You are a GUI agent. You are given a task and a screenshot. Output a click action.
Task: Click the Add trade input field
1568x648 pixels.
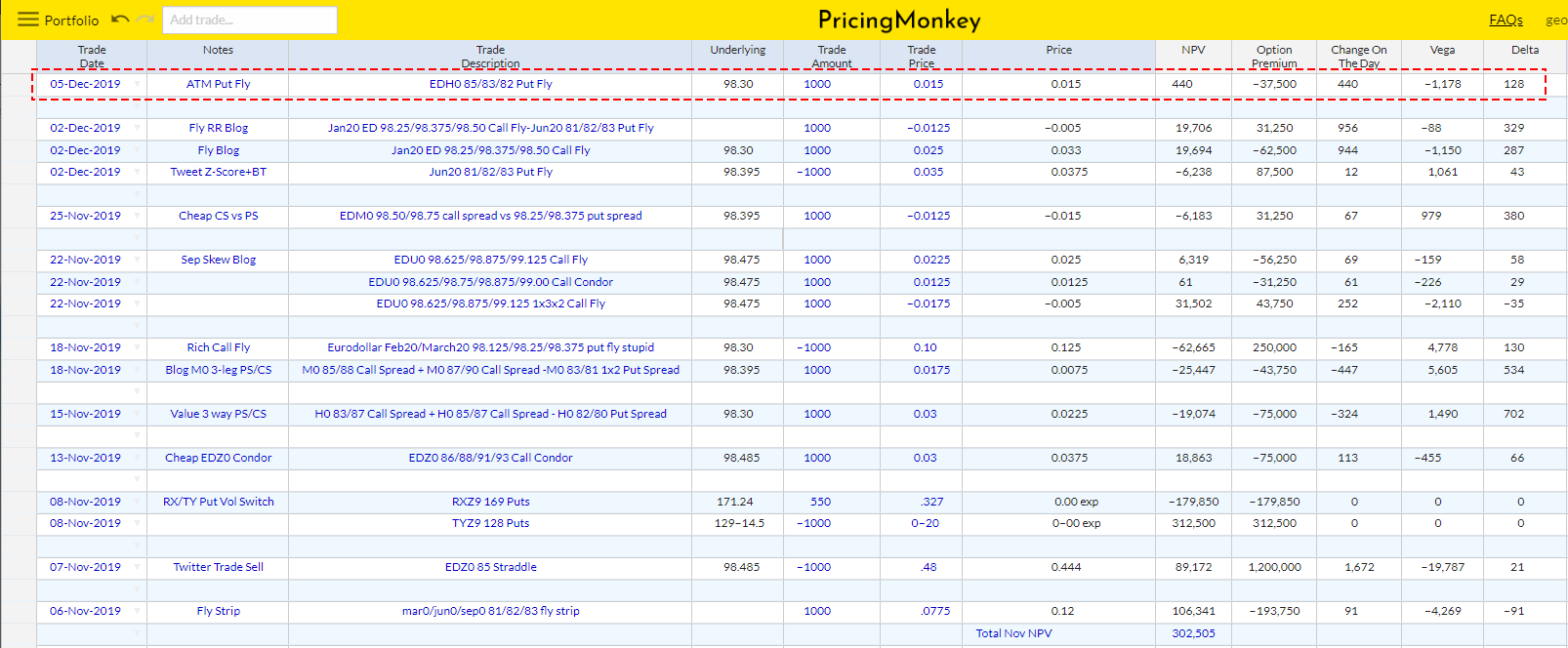249,20
